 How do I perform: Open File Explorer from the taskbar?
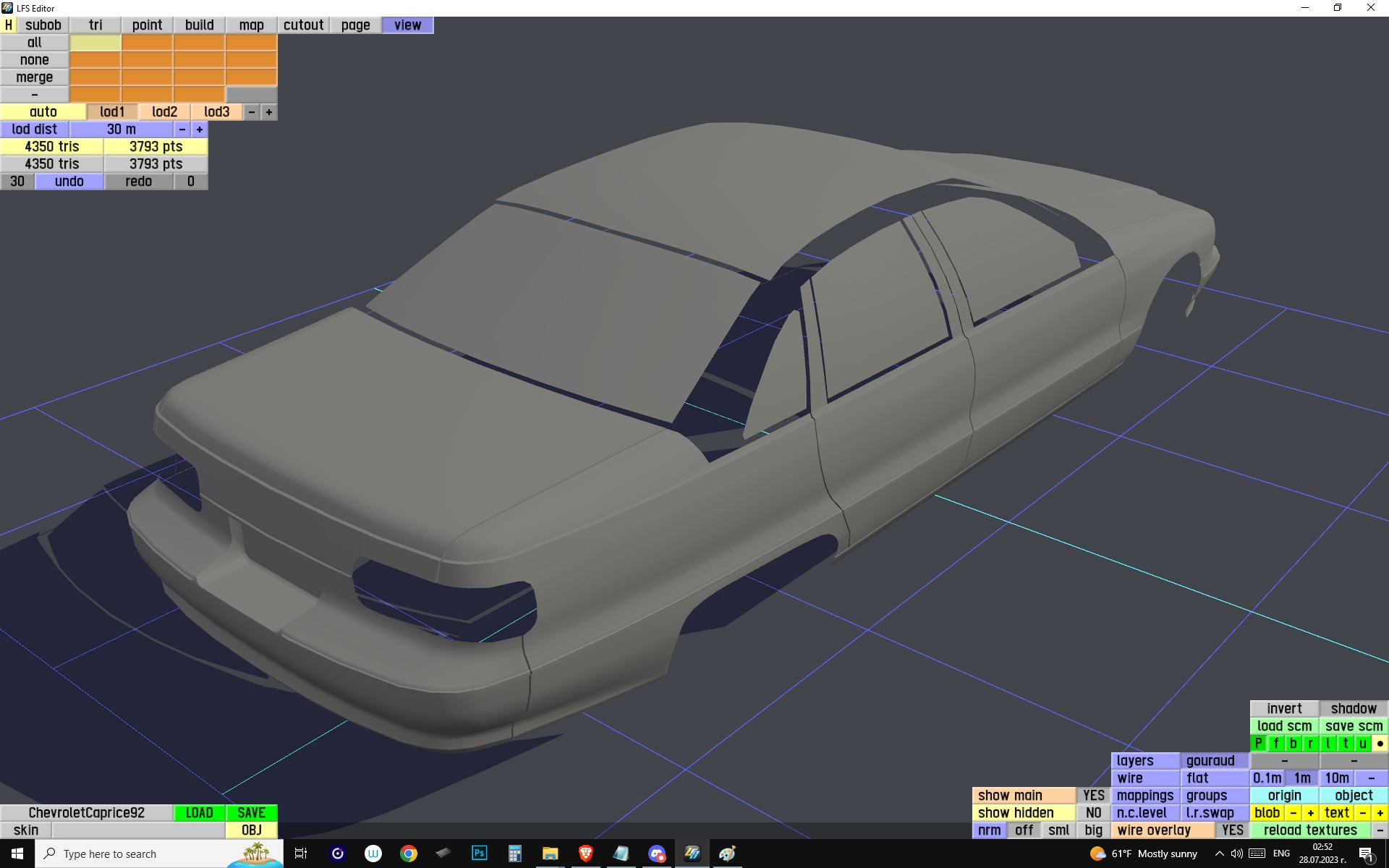click(x=550, y=854)
